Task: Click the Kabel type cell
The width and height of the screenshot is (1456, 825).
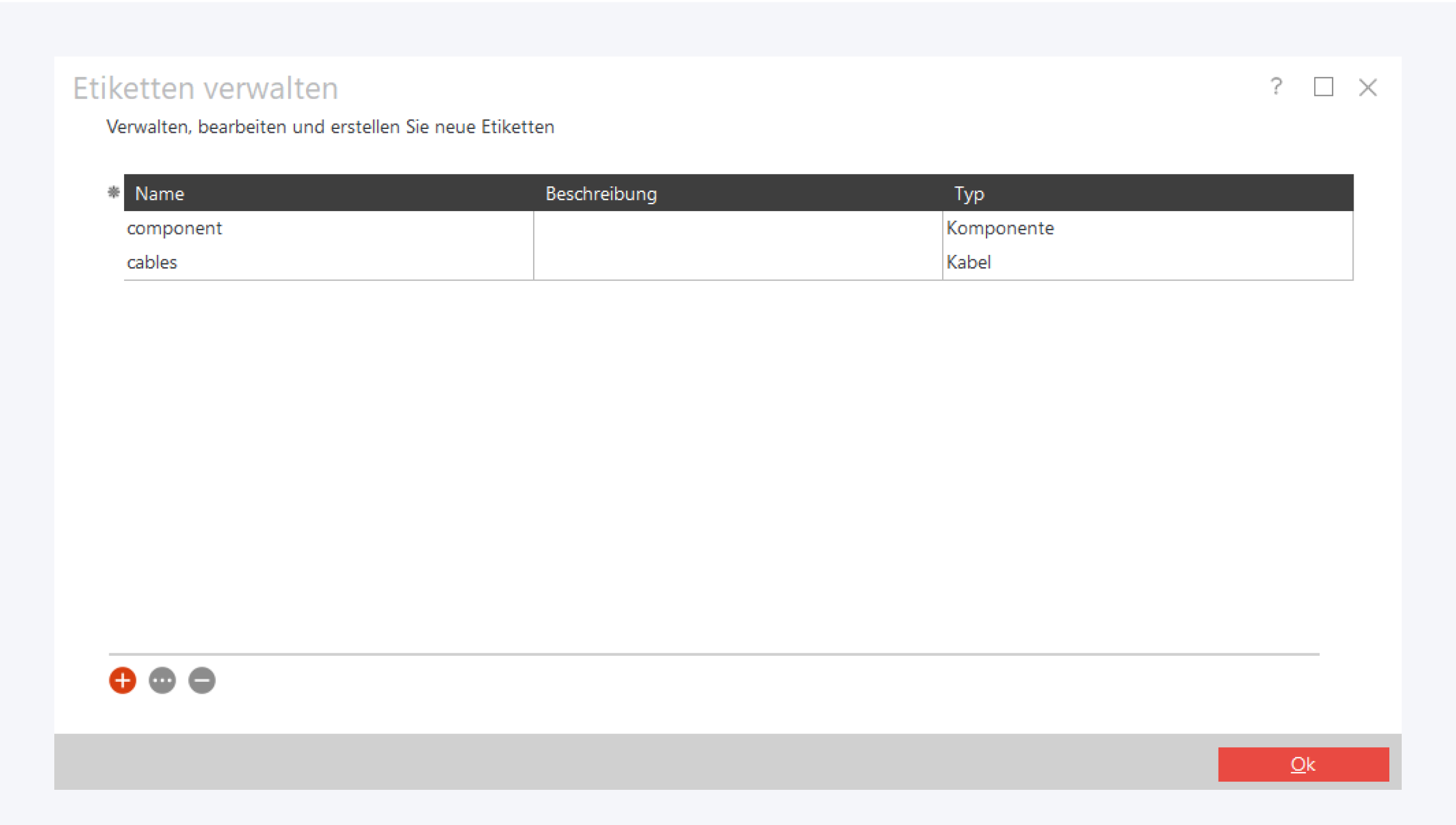Action: [x=969, y=262]
